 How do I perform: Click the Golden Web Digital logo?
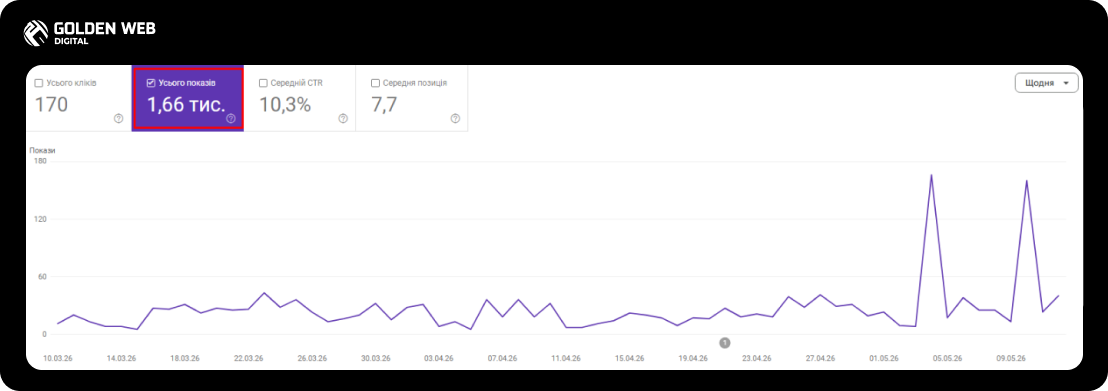(89, 33)
